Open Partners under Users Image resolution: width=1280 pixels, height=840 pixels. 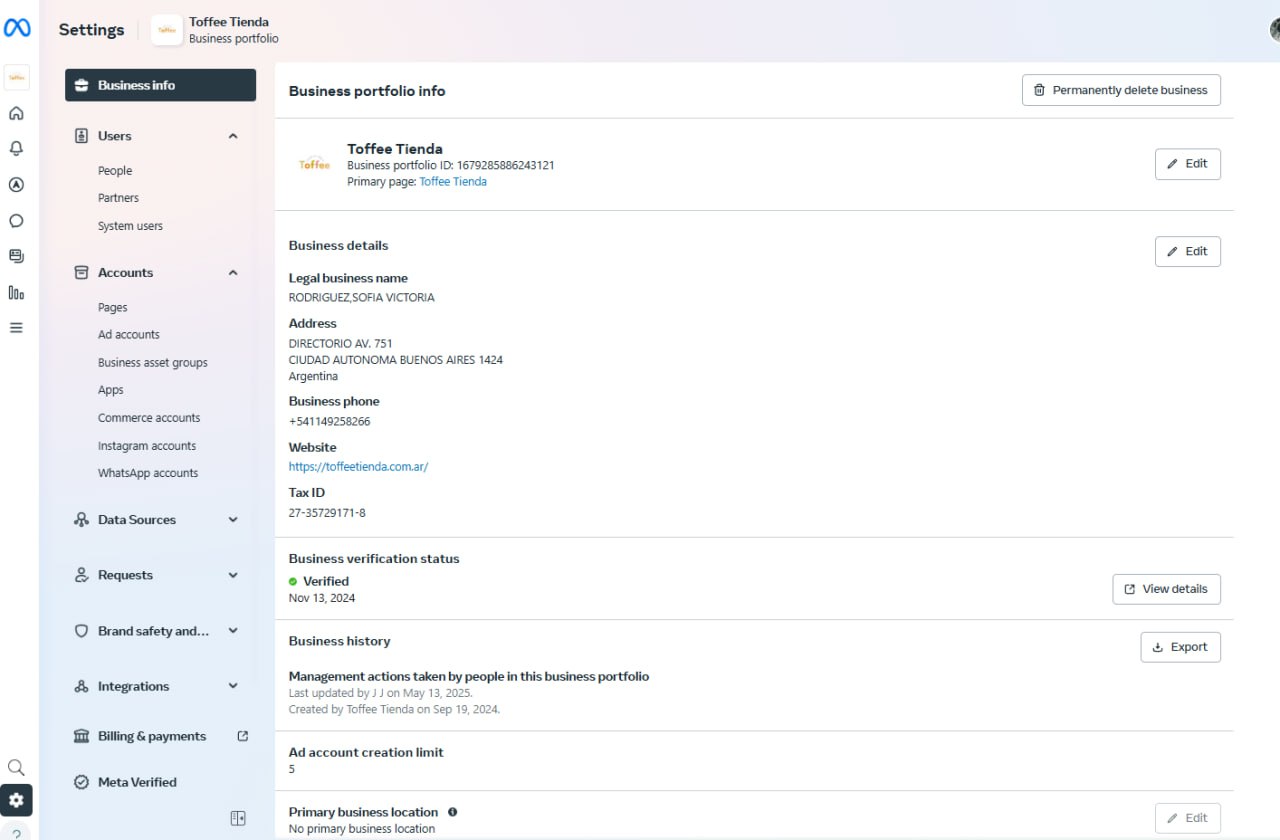tap(118, 198)
